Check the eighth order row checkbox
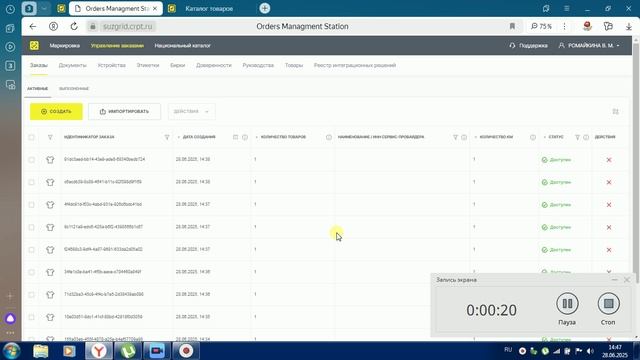The width and height of the screenshot is (640, 360). click(31, 317)
